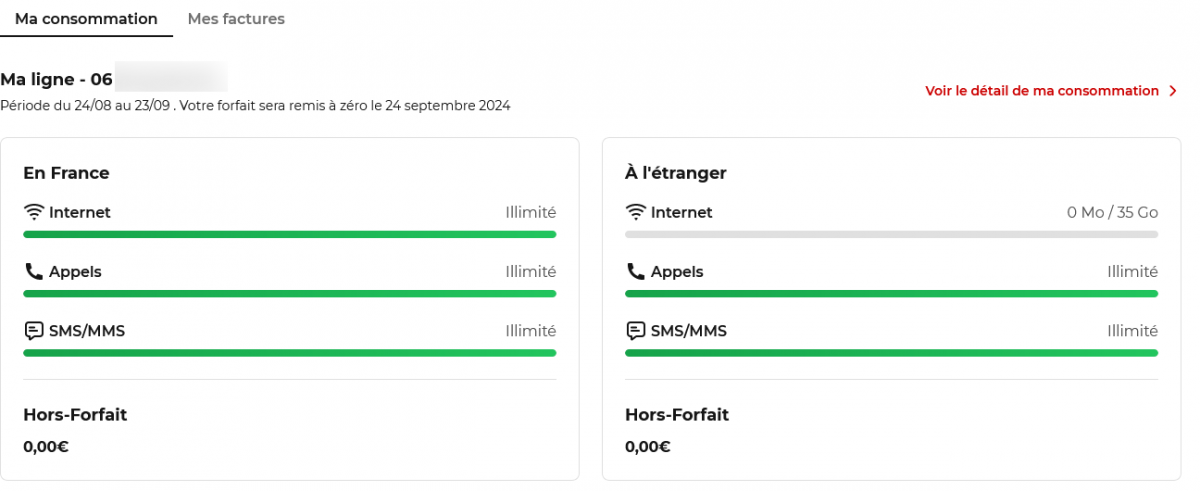Click the phone icon under À l'étranger
Image resolution: width=1200 pixels, height=491 pixels.
636,271
